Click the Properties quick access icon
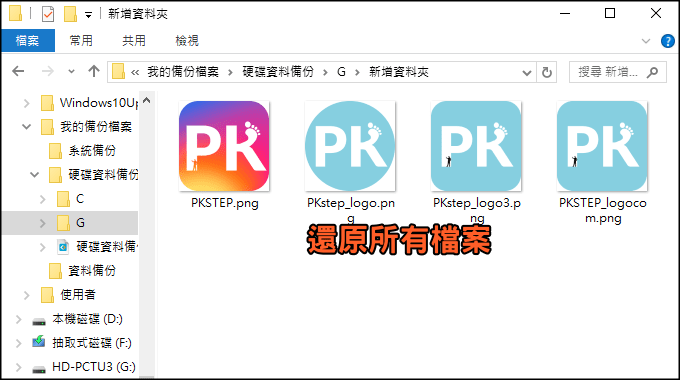This screenshot has height=380, width=680. (x=48, y=14)
